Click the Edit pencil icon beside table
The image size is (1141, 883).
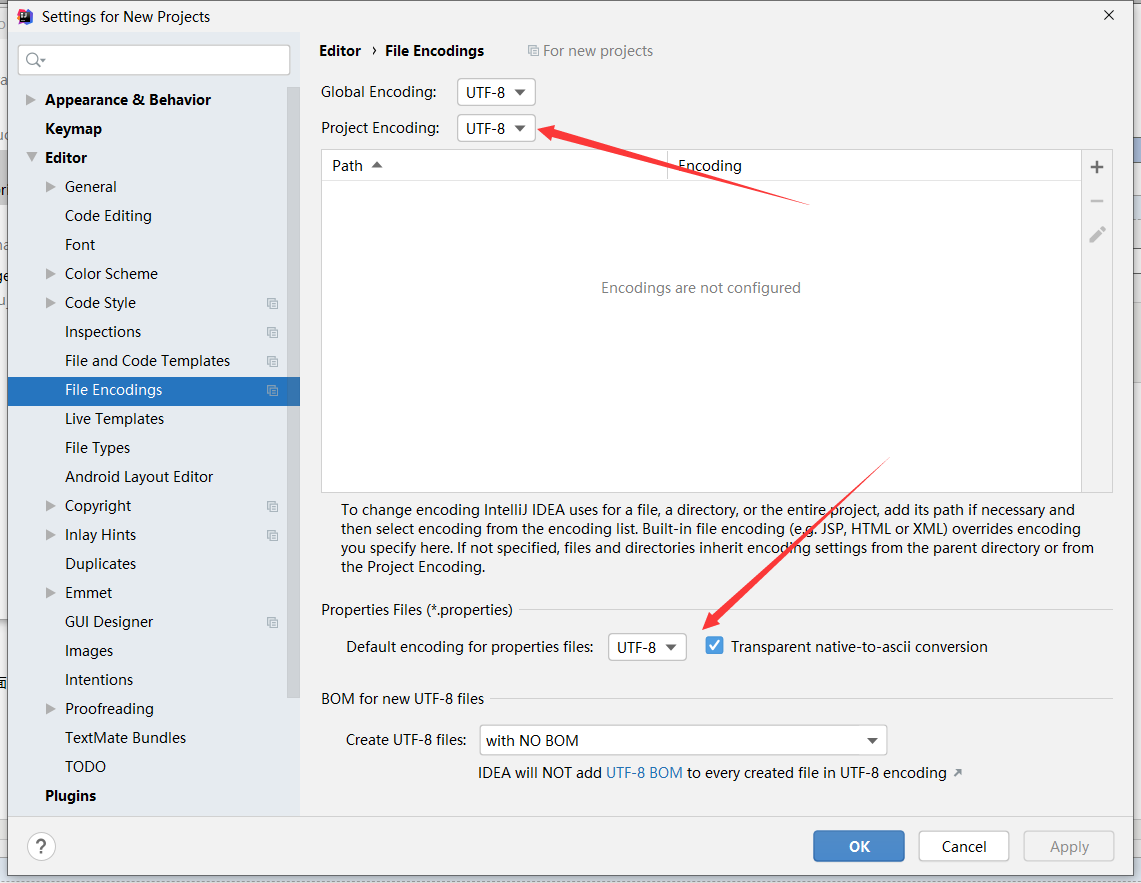(x=1097, y=234)
